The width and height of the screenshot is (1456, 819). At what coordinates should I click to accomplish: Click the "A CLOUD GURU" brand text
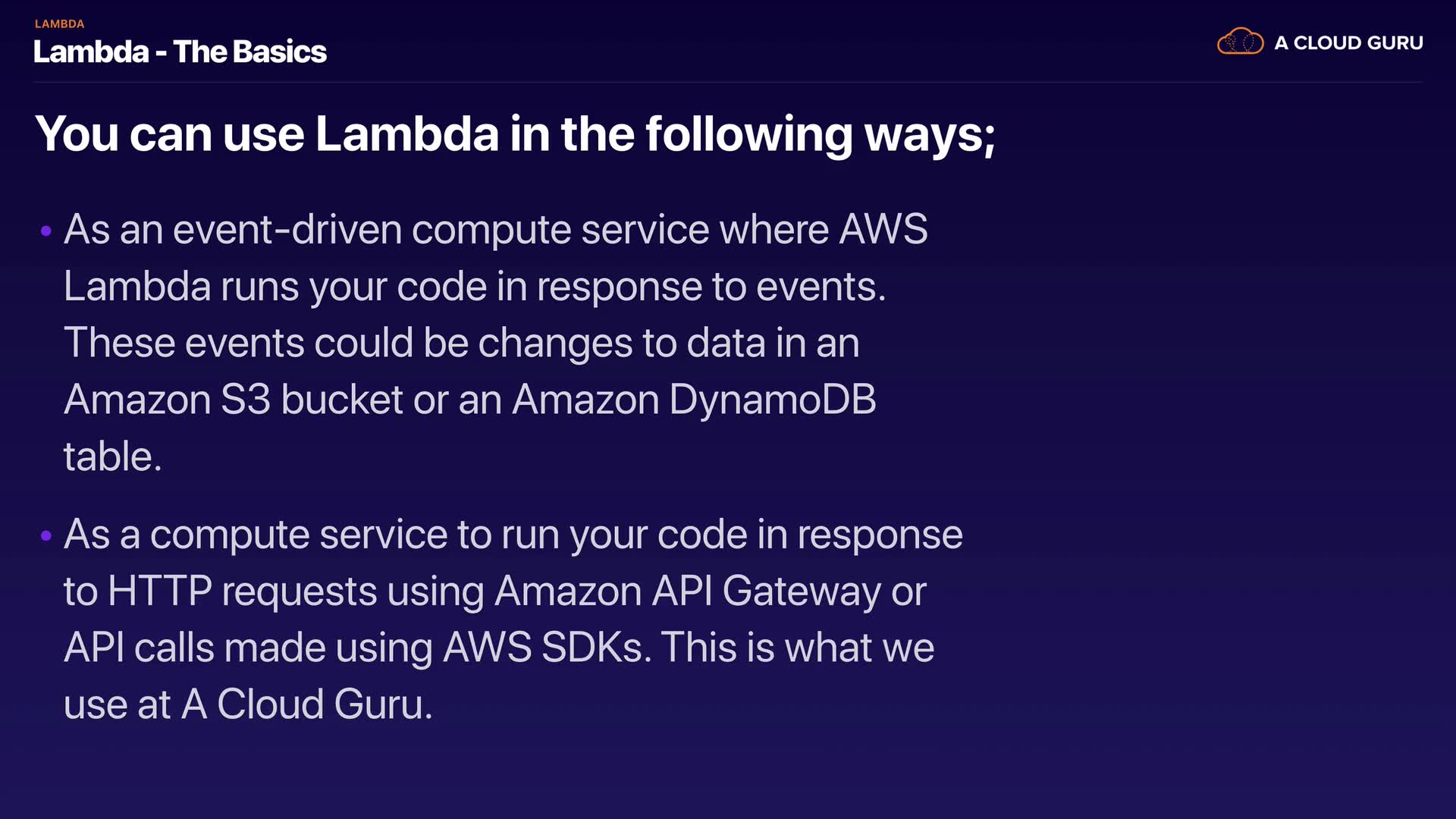pos(1348,43)
